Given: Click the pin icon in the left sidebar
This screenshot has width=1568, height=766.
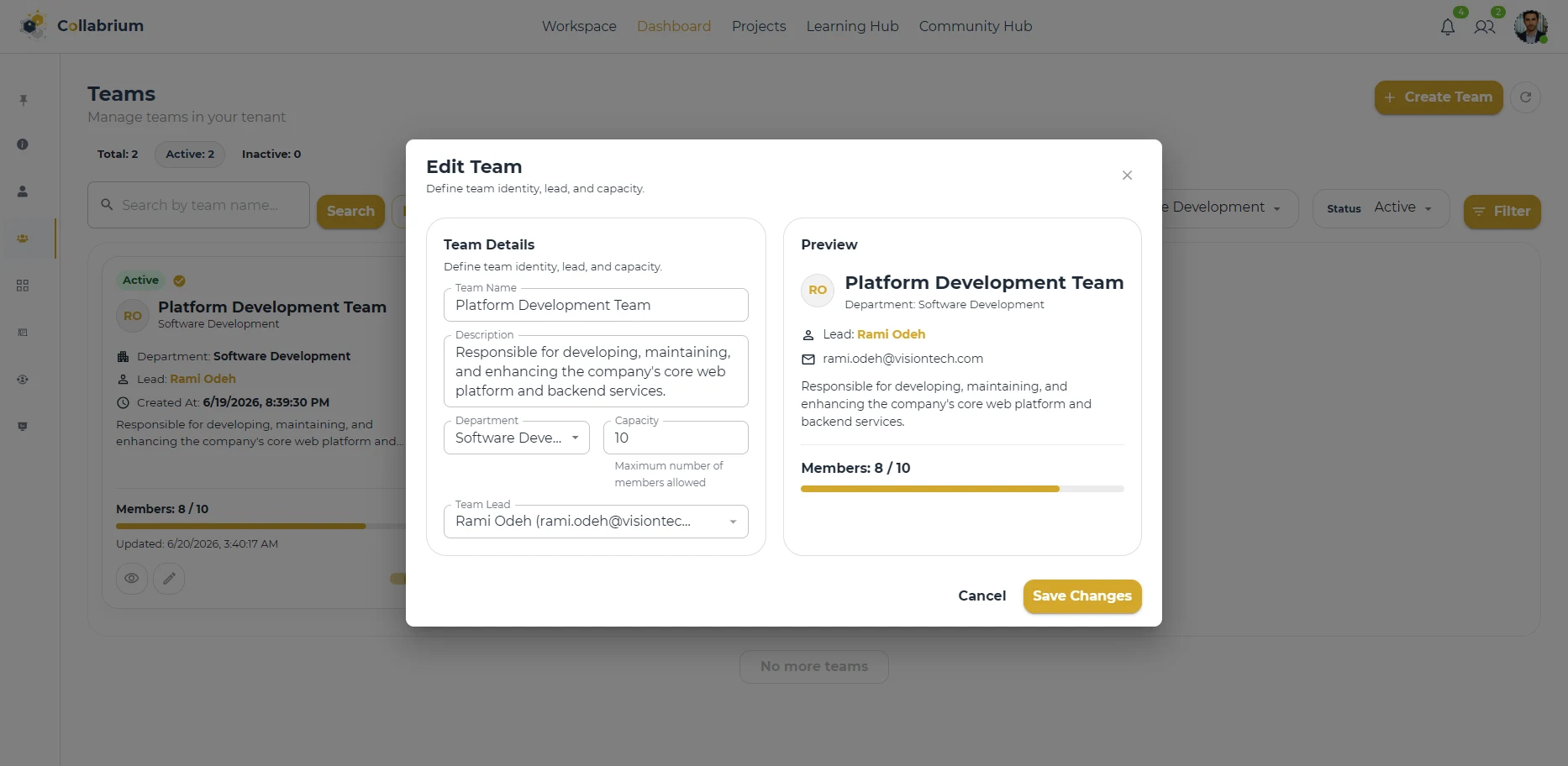Looking at the screenshot, I should point(23,100).
